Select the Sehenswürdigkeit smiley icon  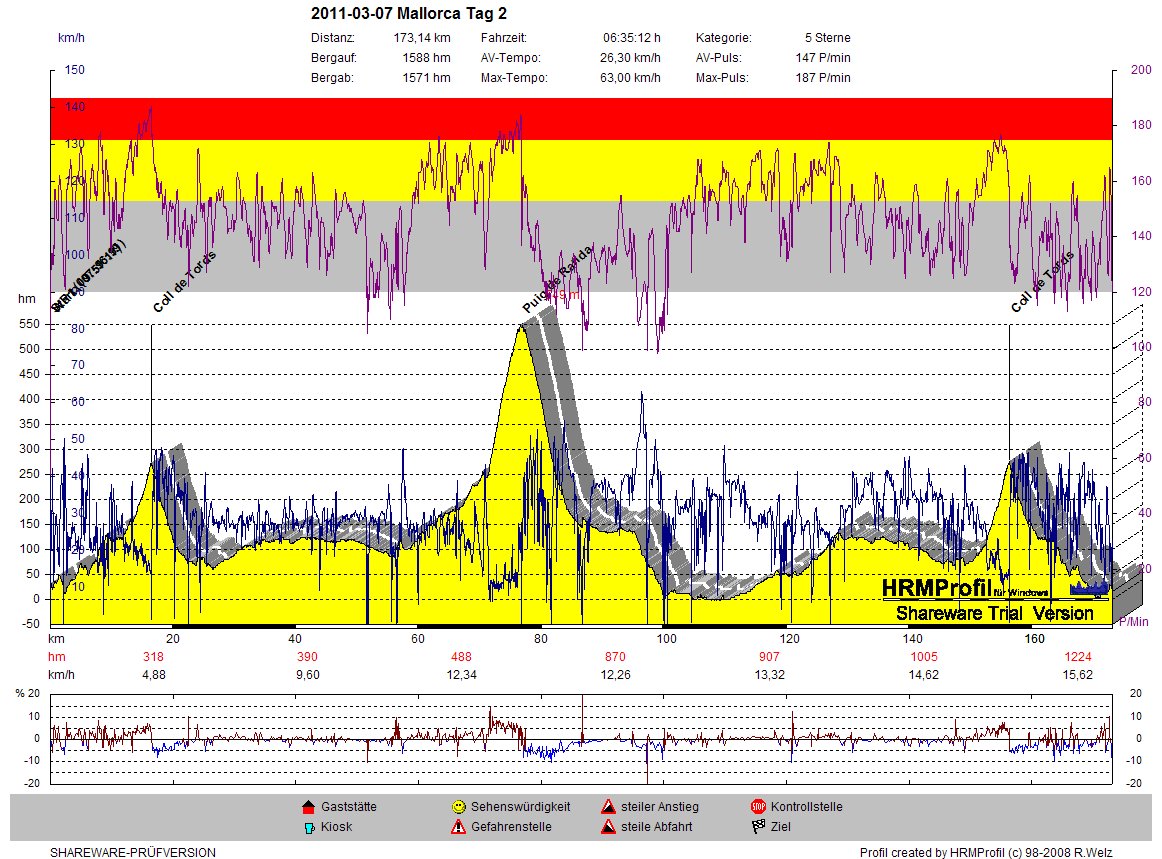458,807
